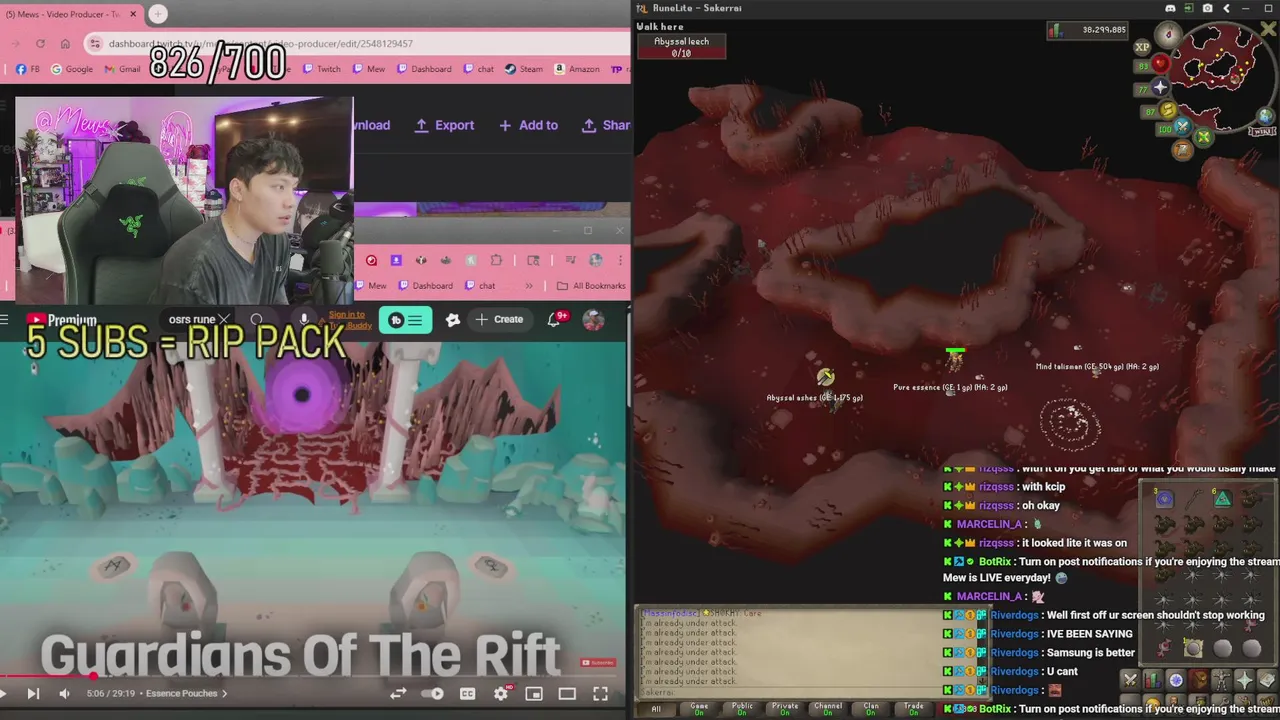Toggle the Clan chat filter

point(871,708)
